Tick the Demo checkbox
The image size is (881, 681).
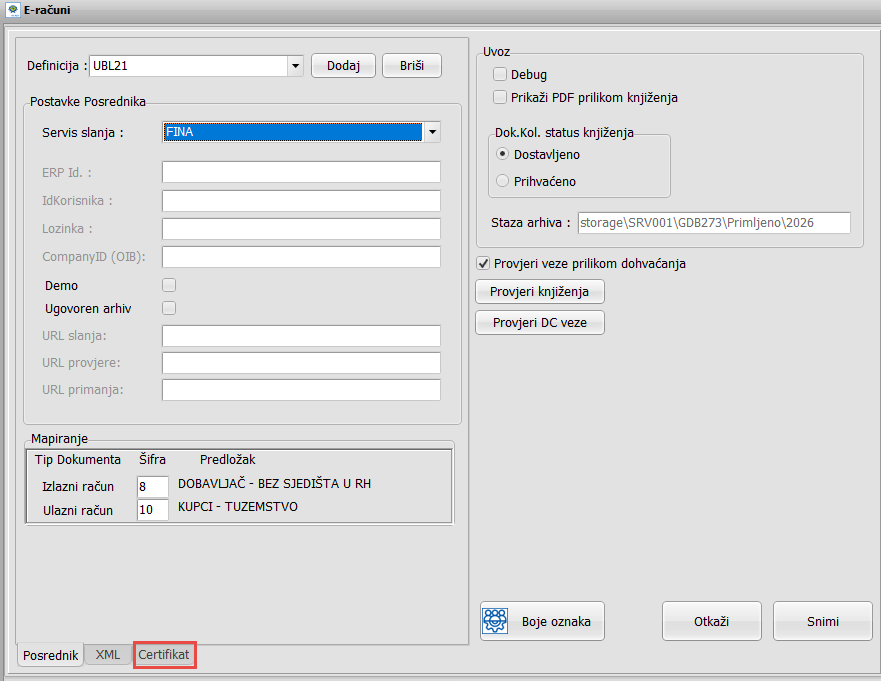pos(169,285)
